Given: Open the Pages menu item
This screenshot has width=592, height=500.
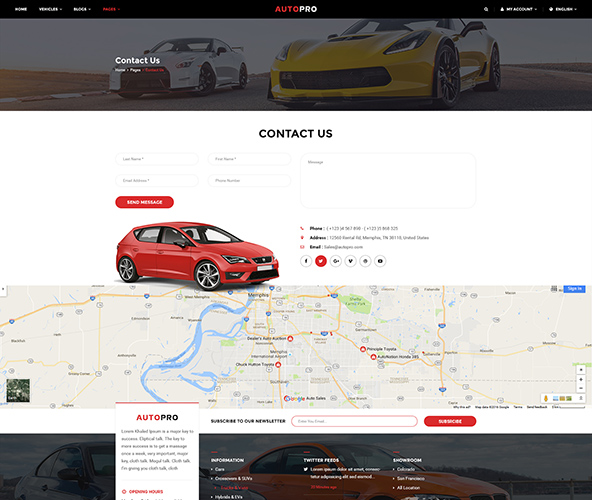Looking at the screenshot, I should tap(111, 9).
